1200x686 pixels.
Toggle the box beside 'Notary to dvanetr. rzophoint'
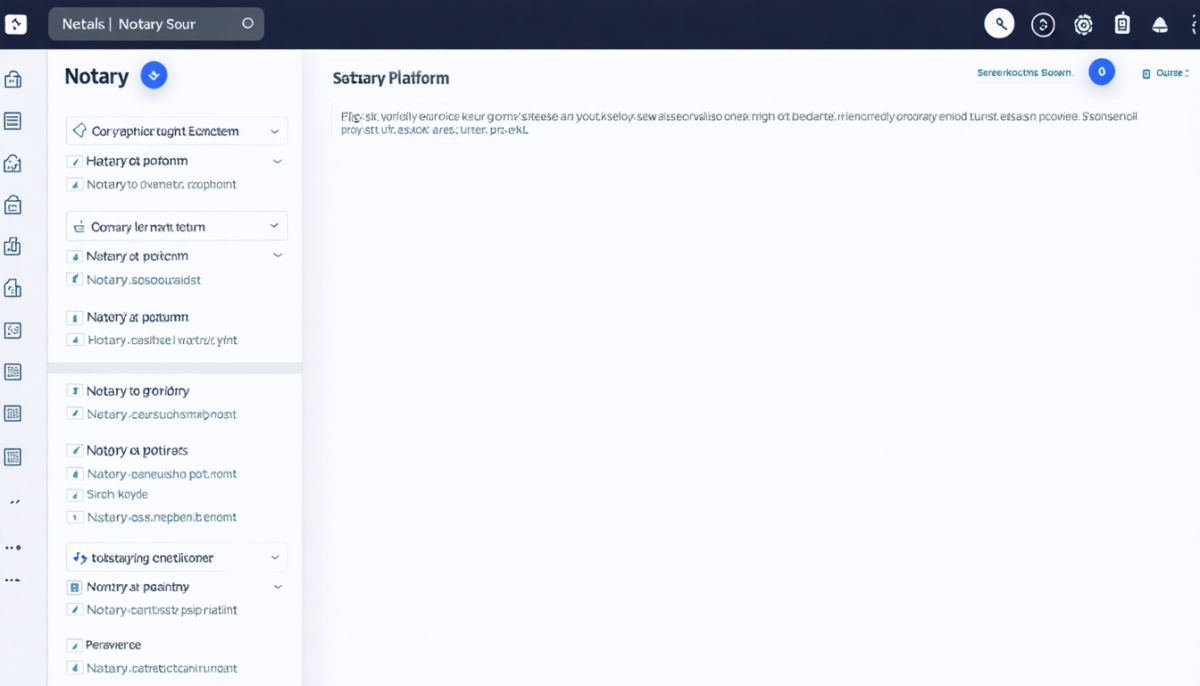(74, 184)
